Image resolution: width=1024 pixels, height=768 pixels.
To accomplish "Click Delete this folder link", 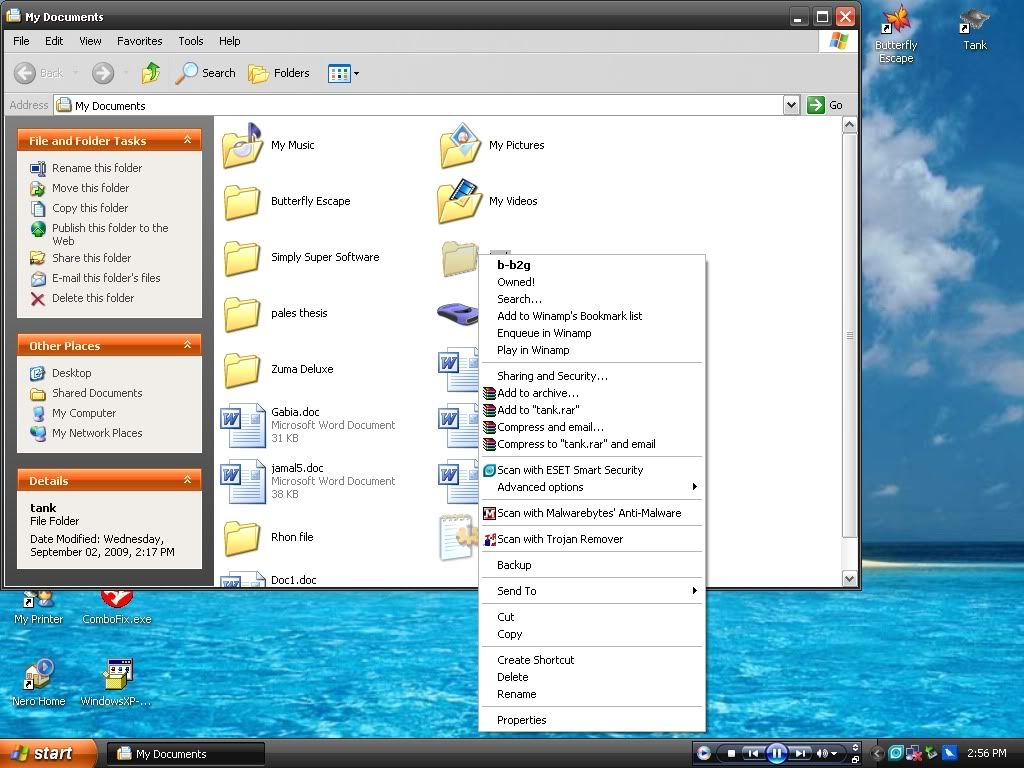I will [x=93, y=298].
